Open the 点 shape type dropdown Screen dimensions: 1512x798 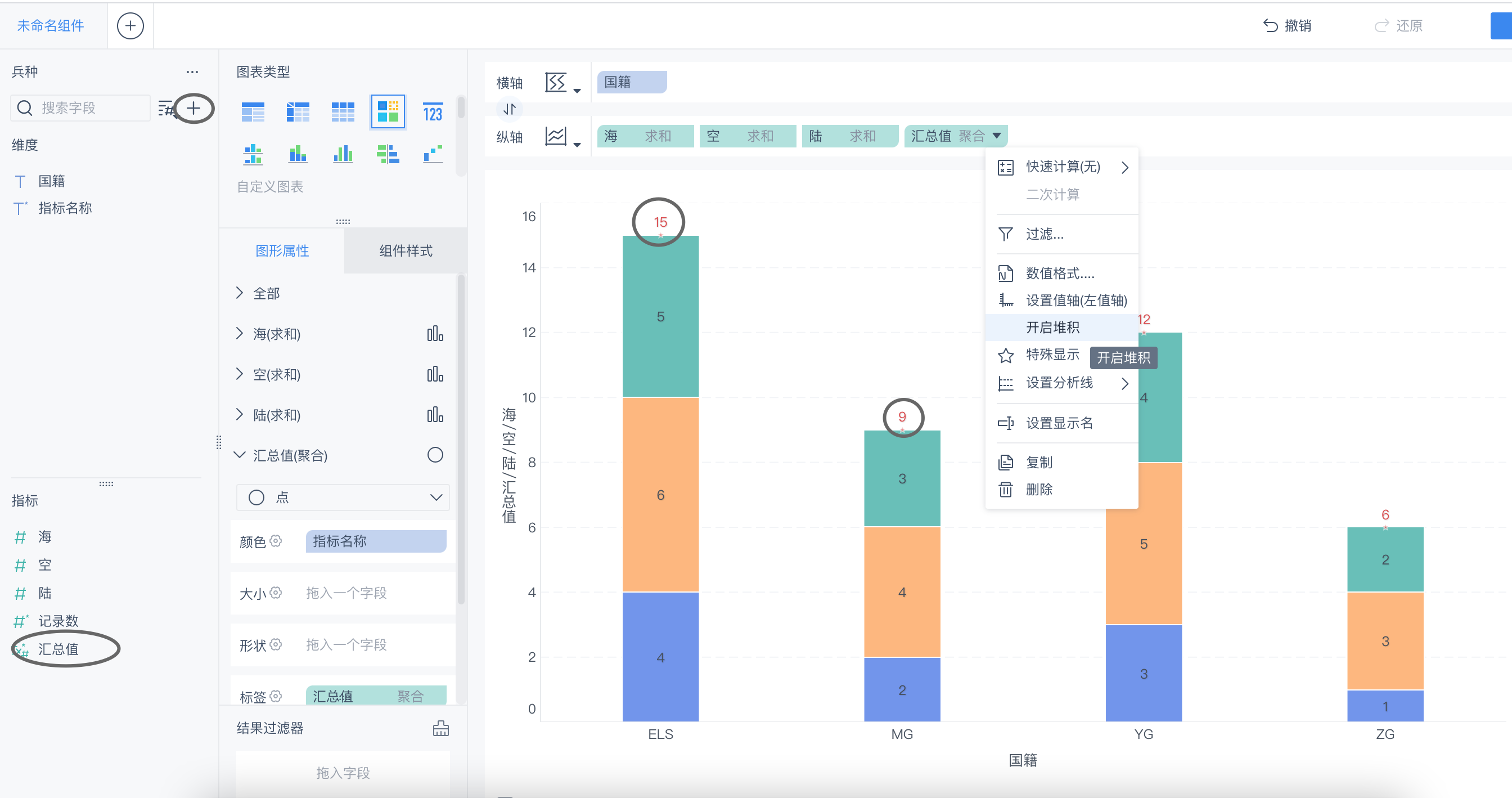point(343,497)
